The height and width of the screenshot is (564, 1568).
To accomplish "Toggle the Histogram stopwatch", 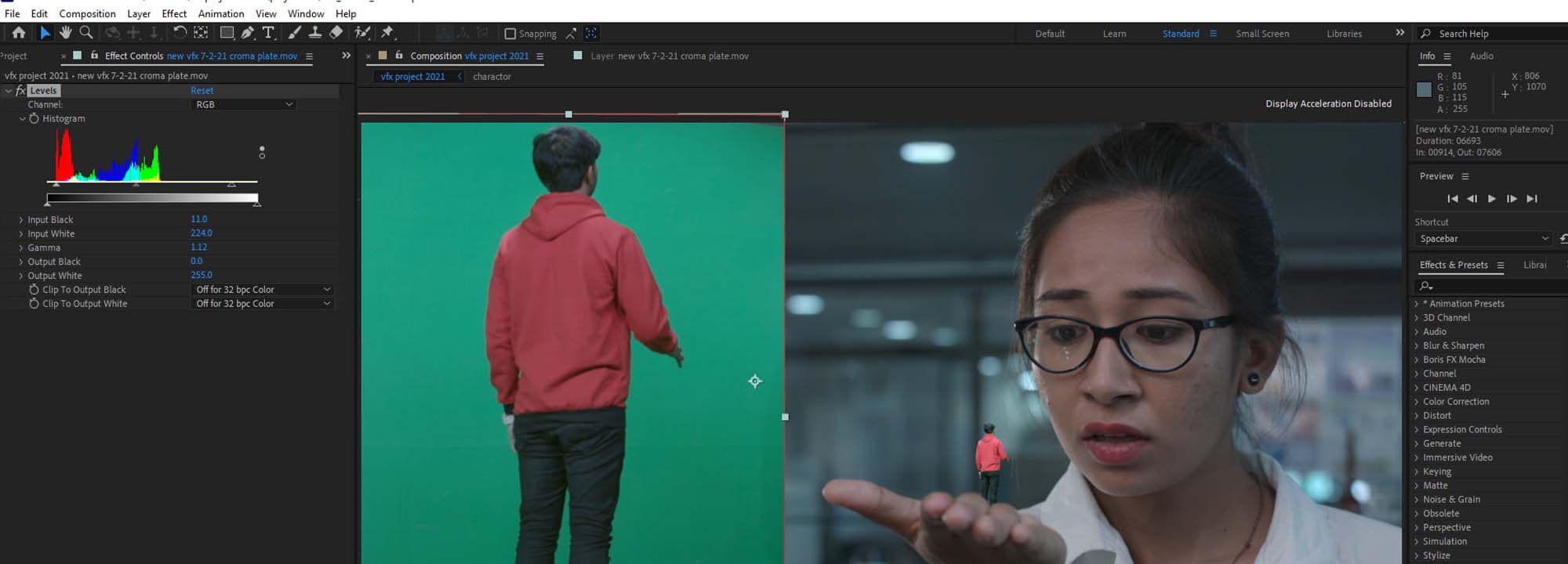I will point(34,119).
